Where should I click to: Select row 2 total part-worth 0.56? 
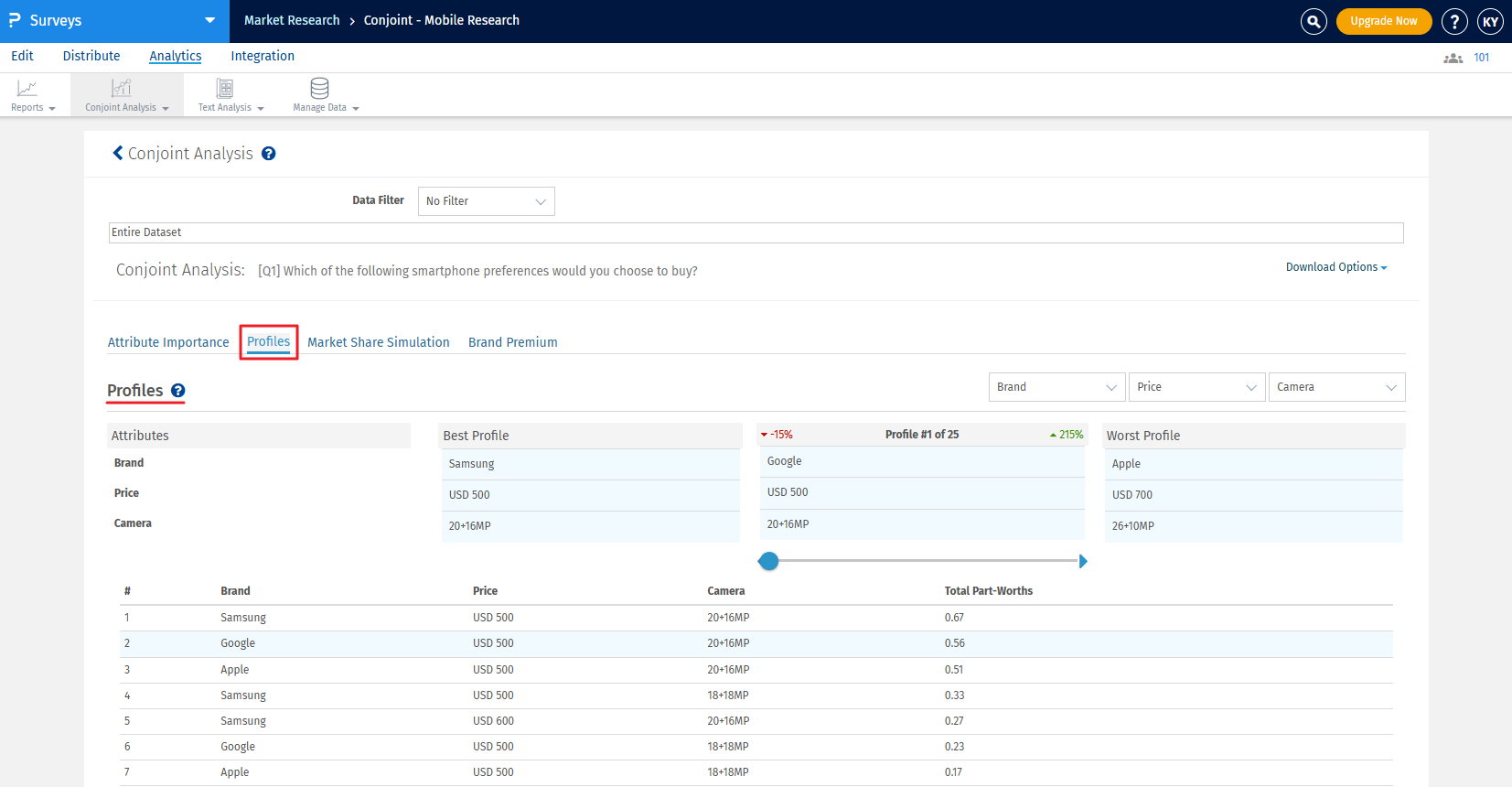(x=955, y=643)
